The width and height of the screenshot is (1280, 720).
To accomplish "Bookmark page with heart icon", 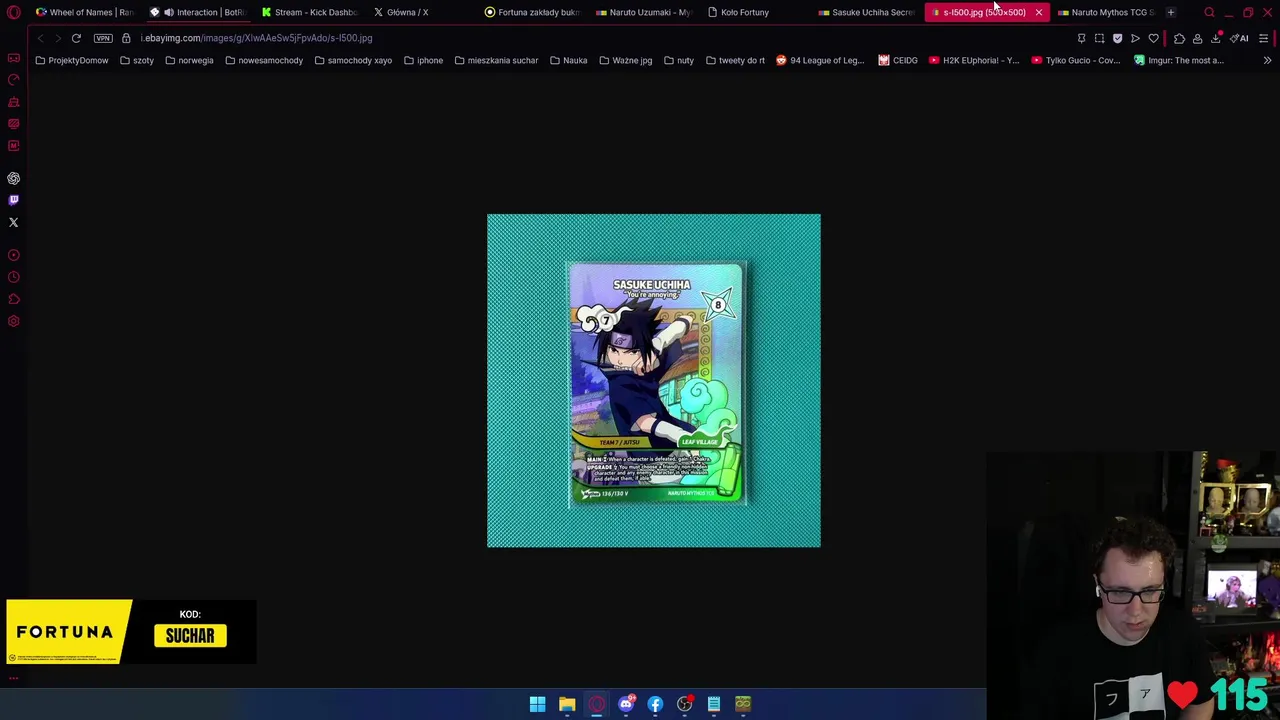I will pyautogui.click(x=1153, y=38).
